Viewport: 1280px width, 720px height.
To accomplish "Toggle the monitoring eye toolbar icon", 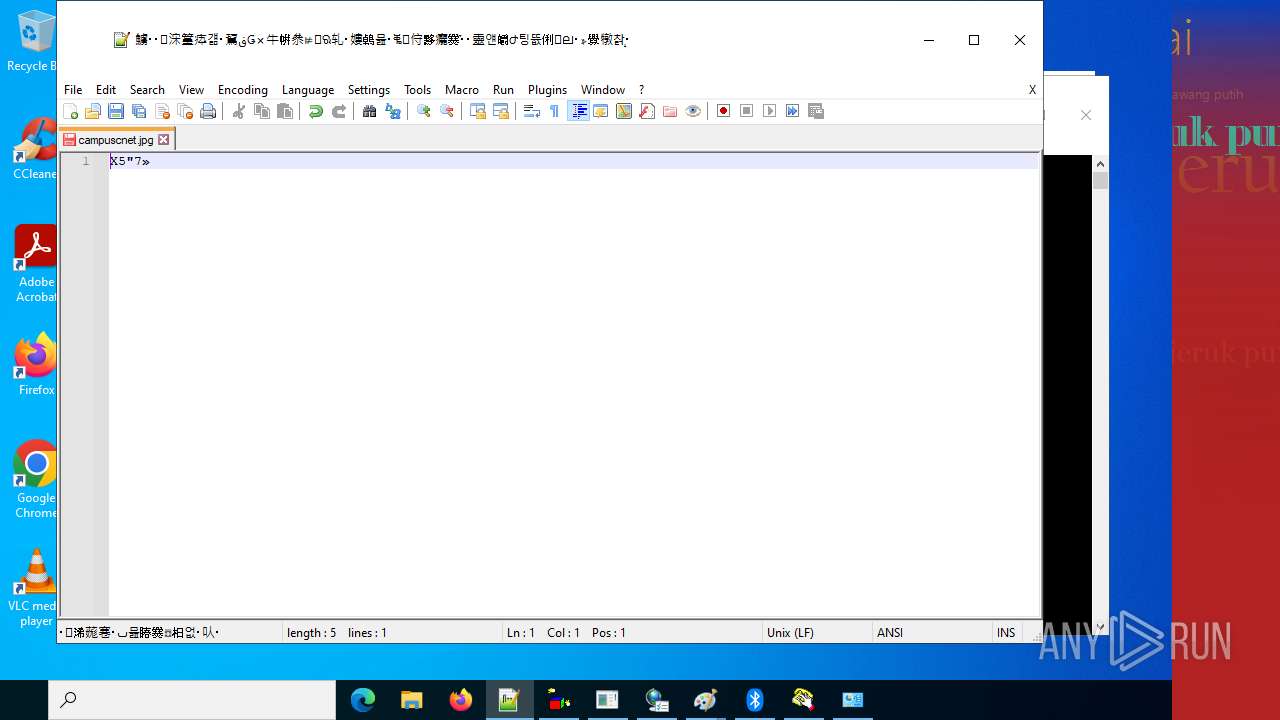I will 693,111.
